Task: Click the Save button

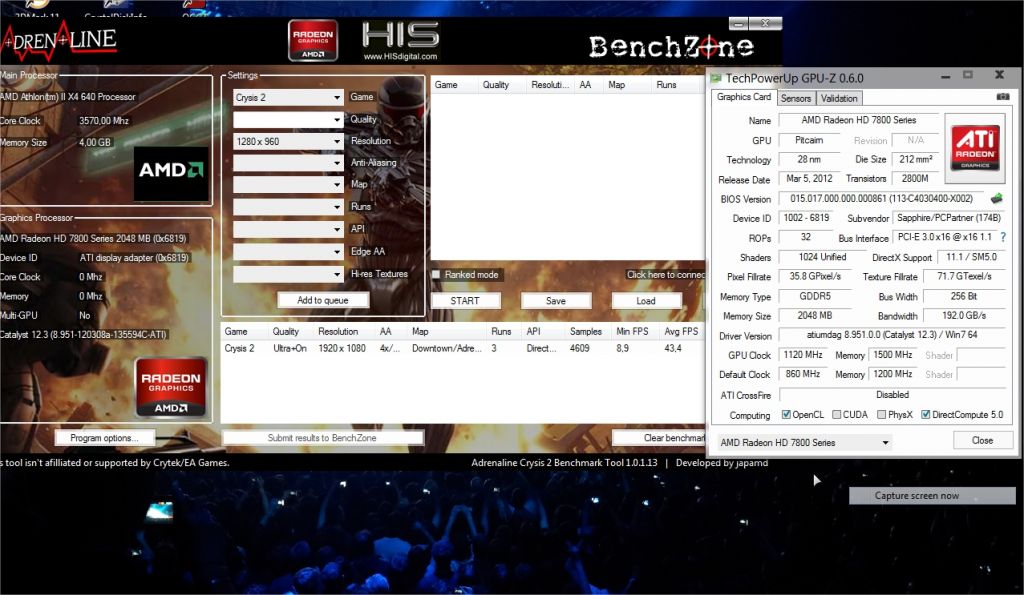Action: pos(556,300)
